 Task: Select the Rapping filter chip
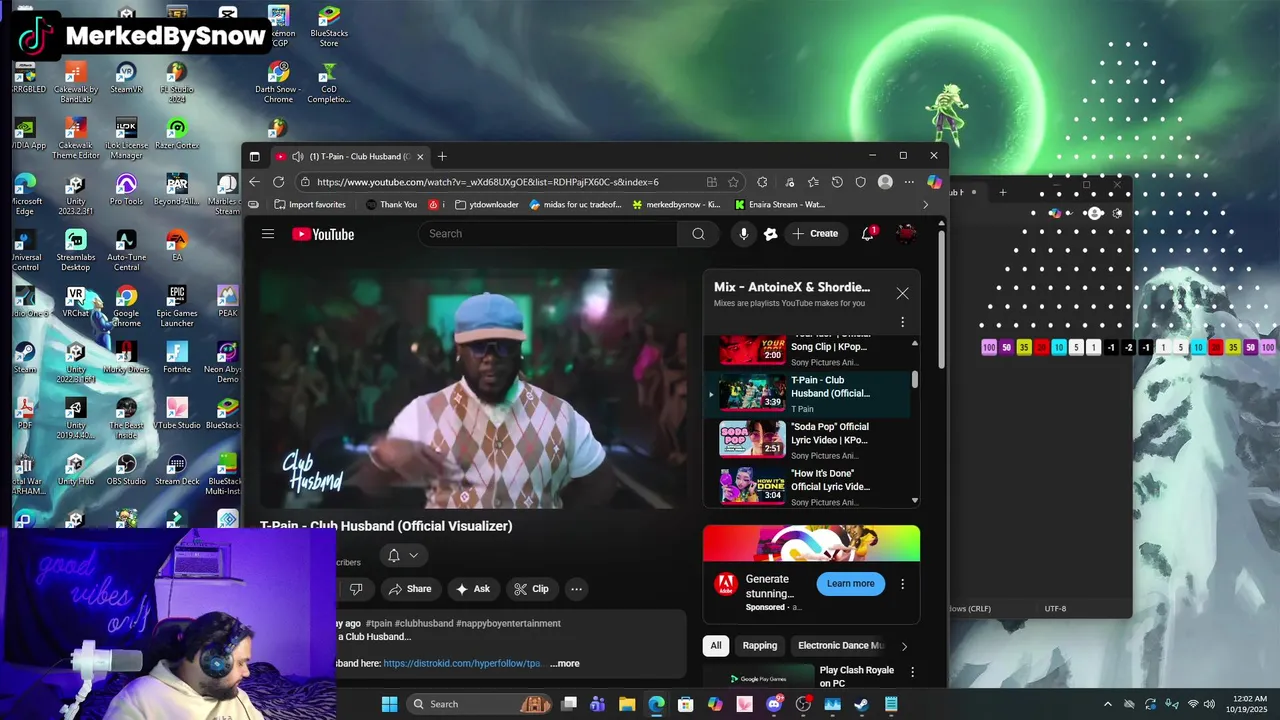pyautogui.click(x=760, y=646)
